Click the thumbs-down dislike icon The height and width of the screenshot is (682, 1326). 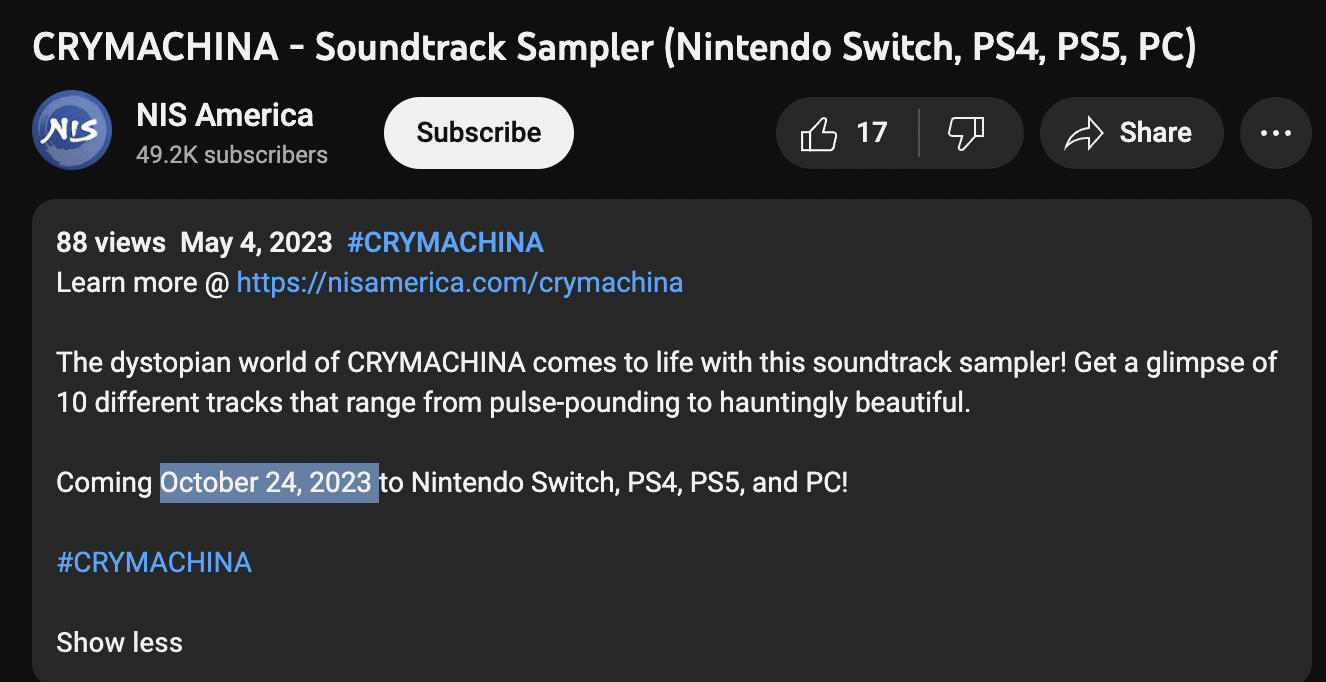click(965, 133)
